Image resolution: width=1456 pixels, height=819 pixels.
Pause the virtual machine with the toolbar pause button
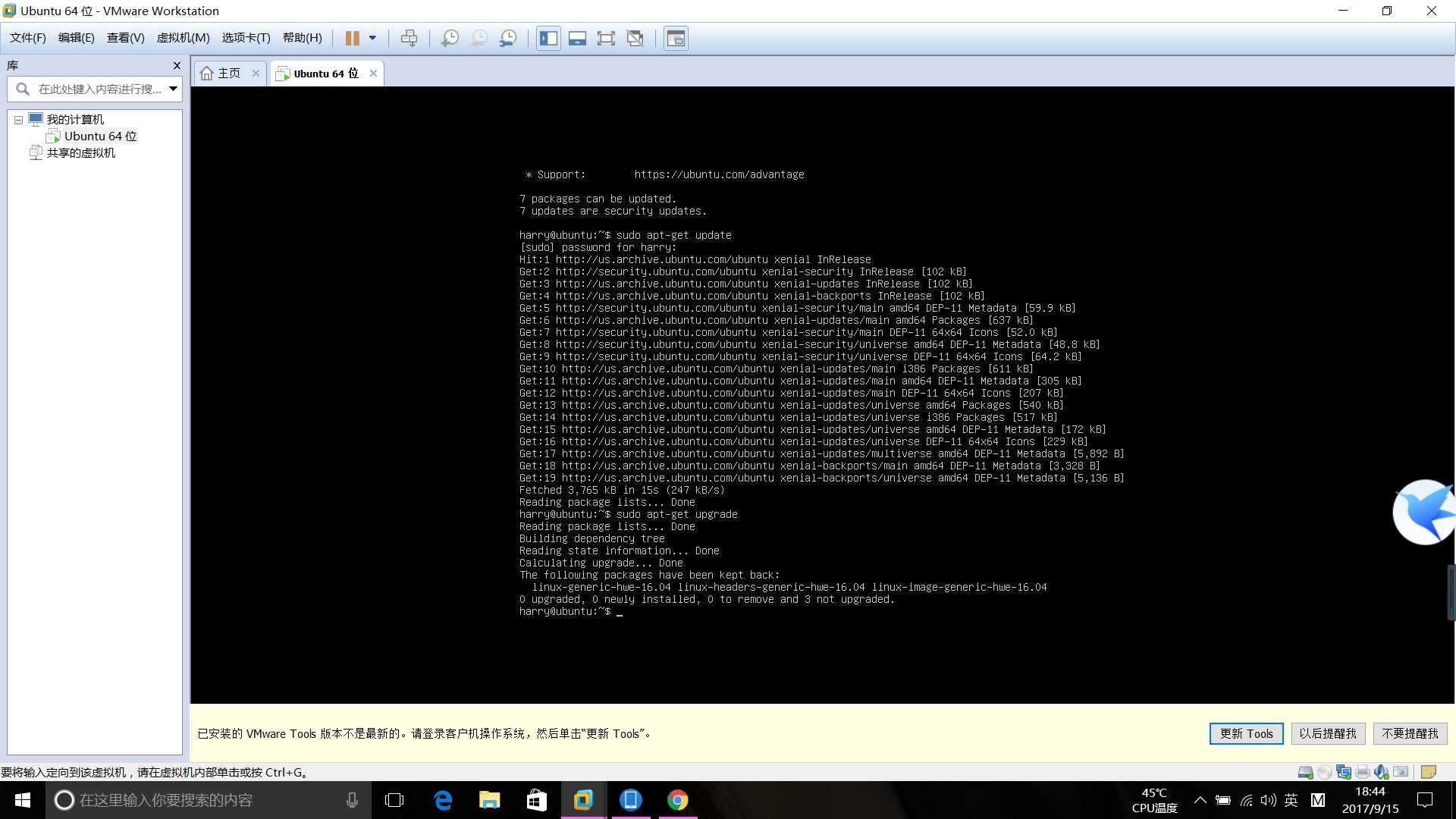(x=352, y=38)
